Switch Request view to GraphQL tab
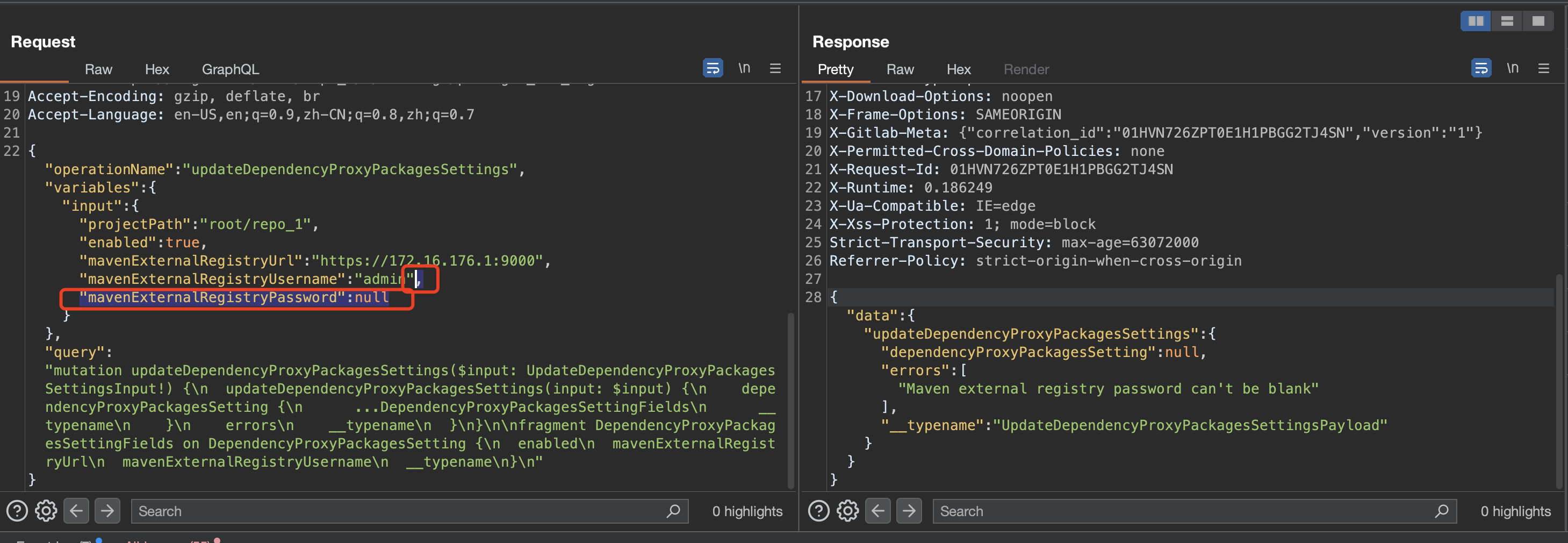 point(230,69)
